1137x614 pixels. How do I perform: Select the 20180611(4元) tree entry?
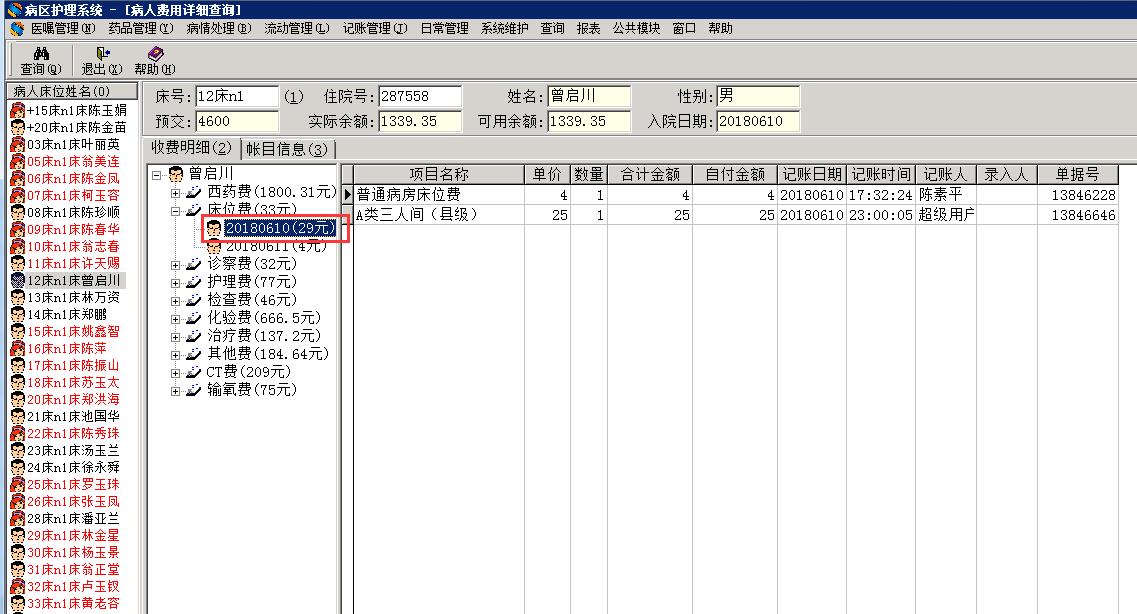(276, 246)
